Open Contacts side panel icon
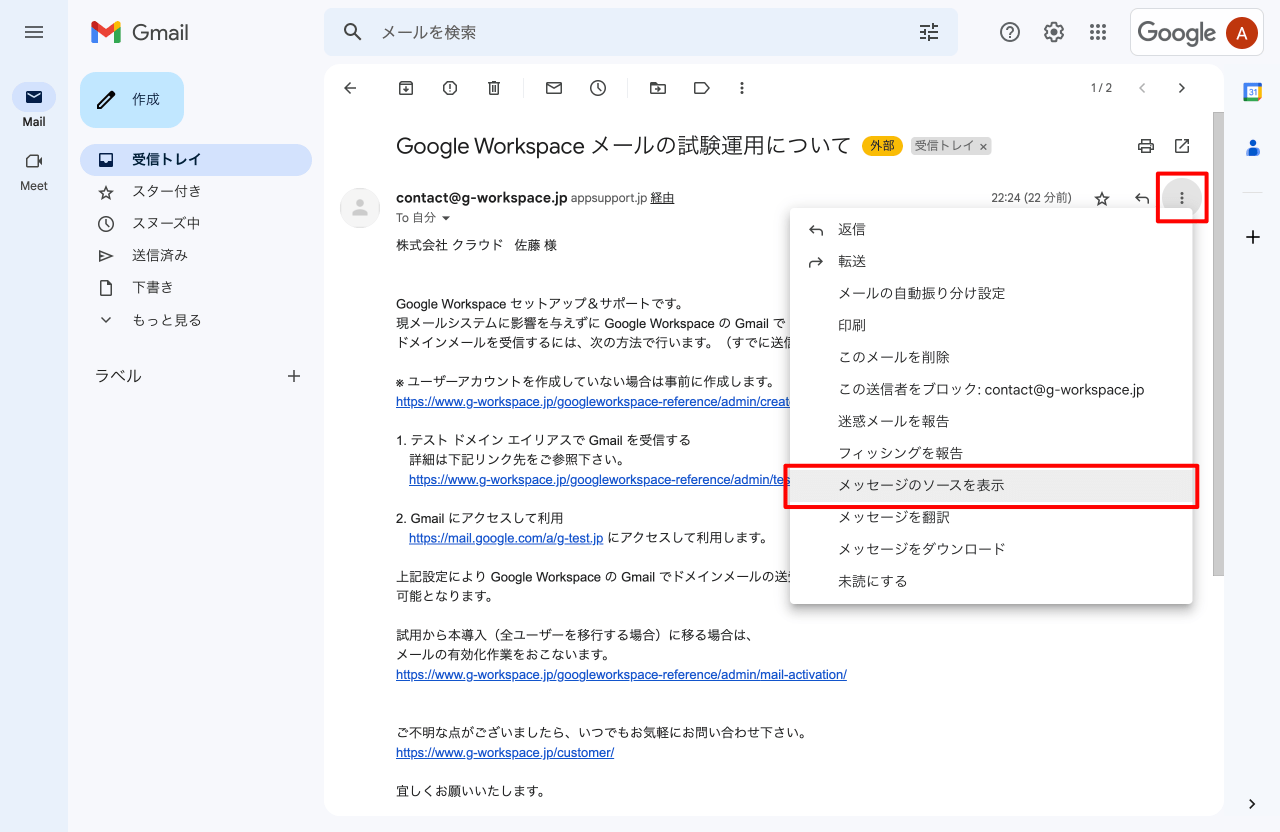1280x832 pixels. click(1252, 148)
